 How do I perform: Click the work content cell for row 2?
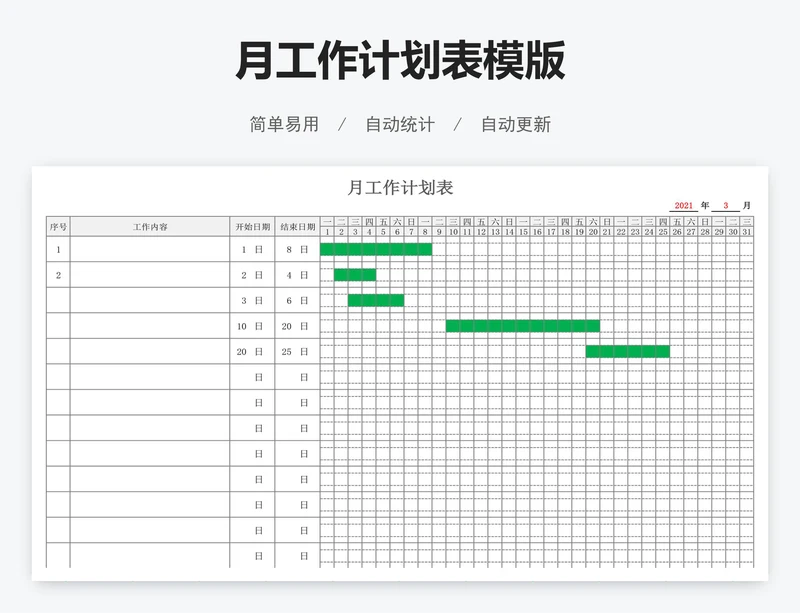(x=150, y=275)
